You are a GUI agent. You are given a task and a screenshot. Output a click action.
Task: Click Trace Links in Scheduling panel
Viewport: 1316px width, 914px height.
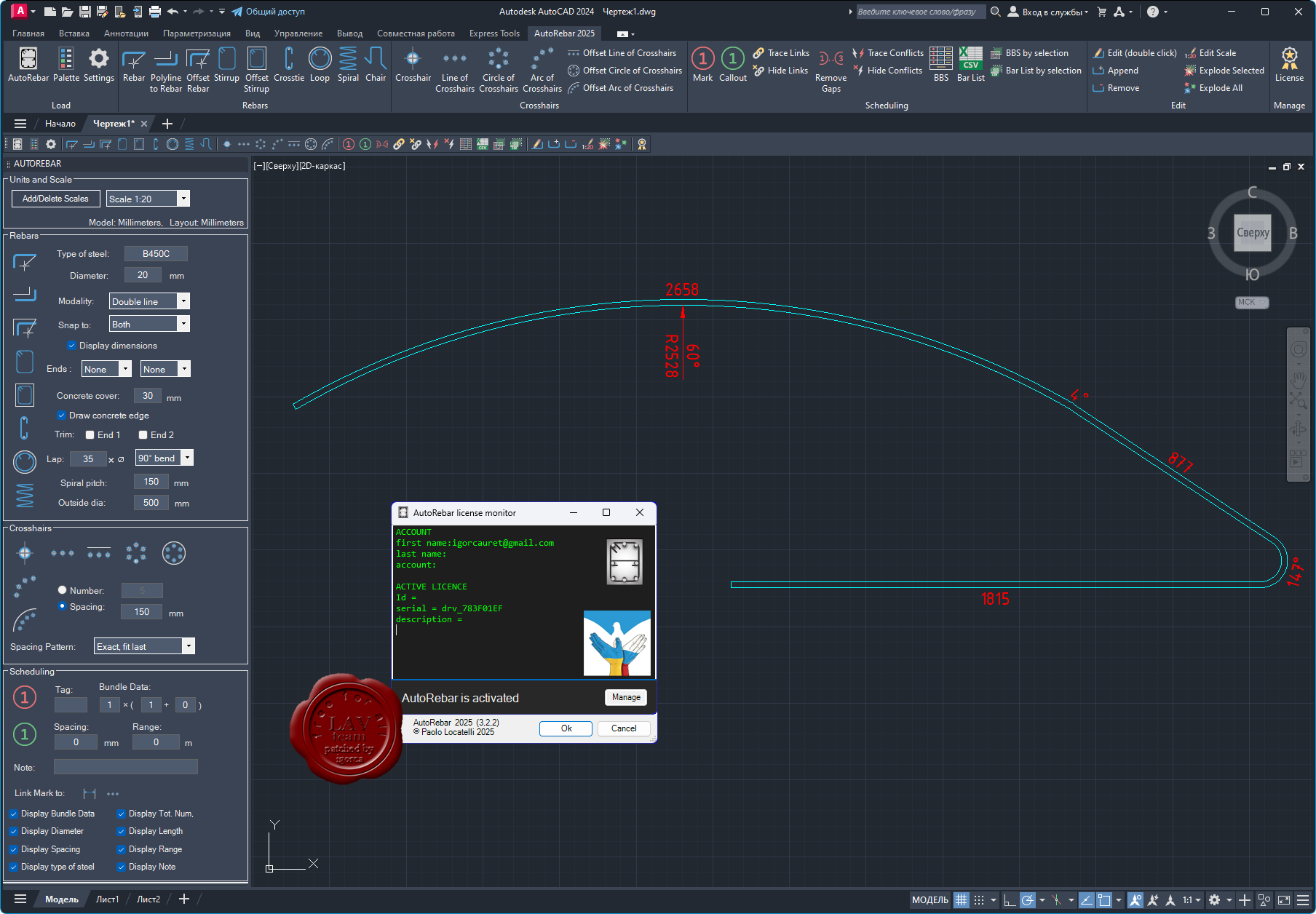point(781,53)
